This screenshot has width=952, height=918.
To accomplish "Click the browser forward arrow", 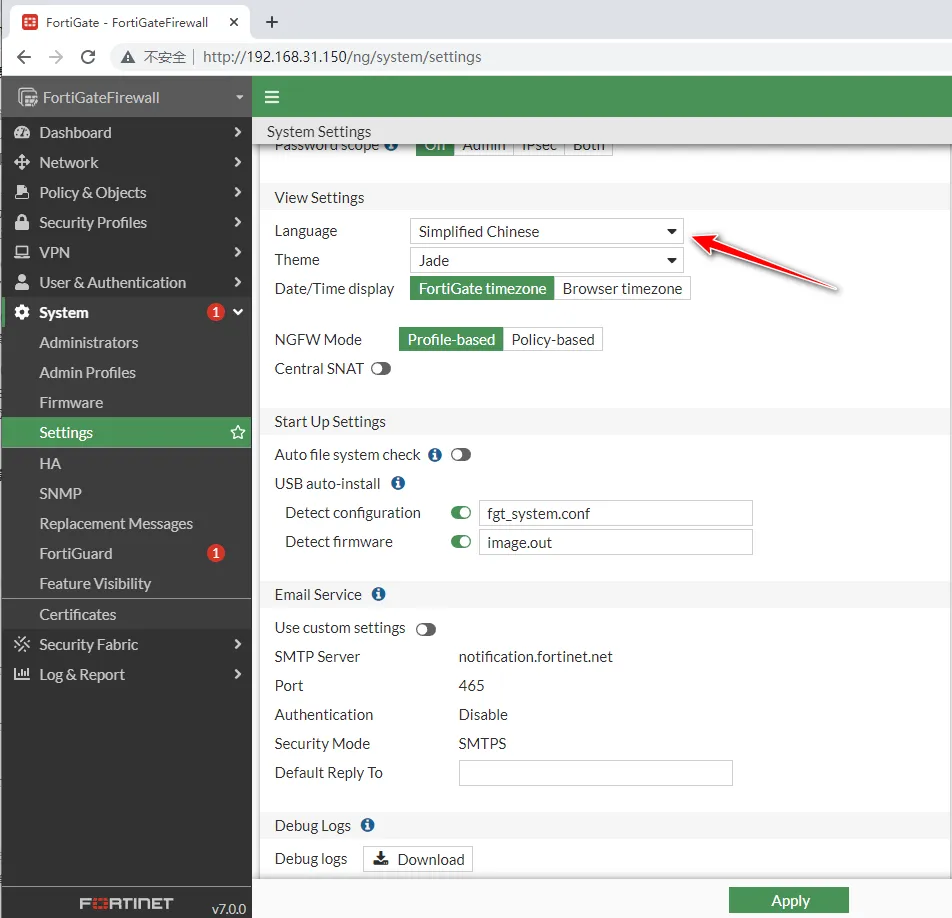I will click(x=56, y=57).
